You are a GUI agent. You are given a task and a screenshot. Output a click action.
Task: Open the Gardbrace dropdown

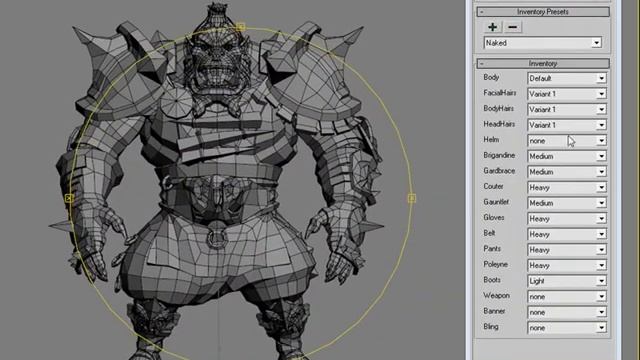[x=567, y=172]
